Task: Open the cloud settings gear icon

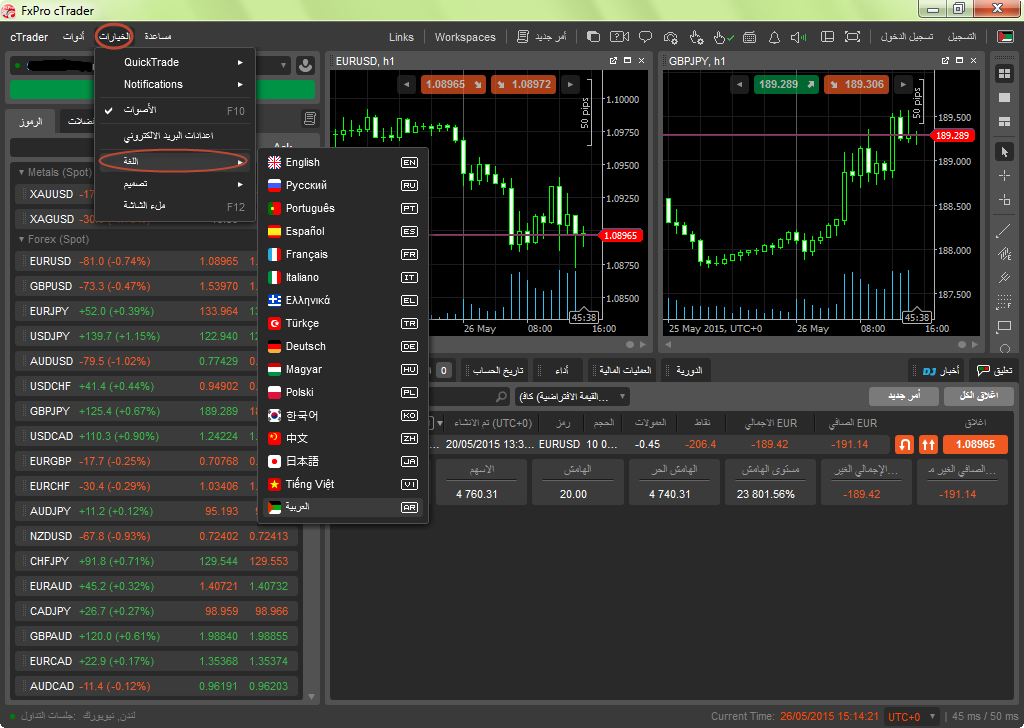Action: click(x=671, y=37)
